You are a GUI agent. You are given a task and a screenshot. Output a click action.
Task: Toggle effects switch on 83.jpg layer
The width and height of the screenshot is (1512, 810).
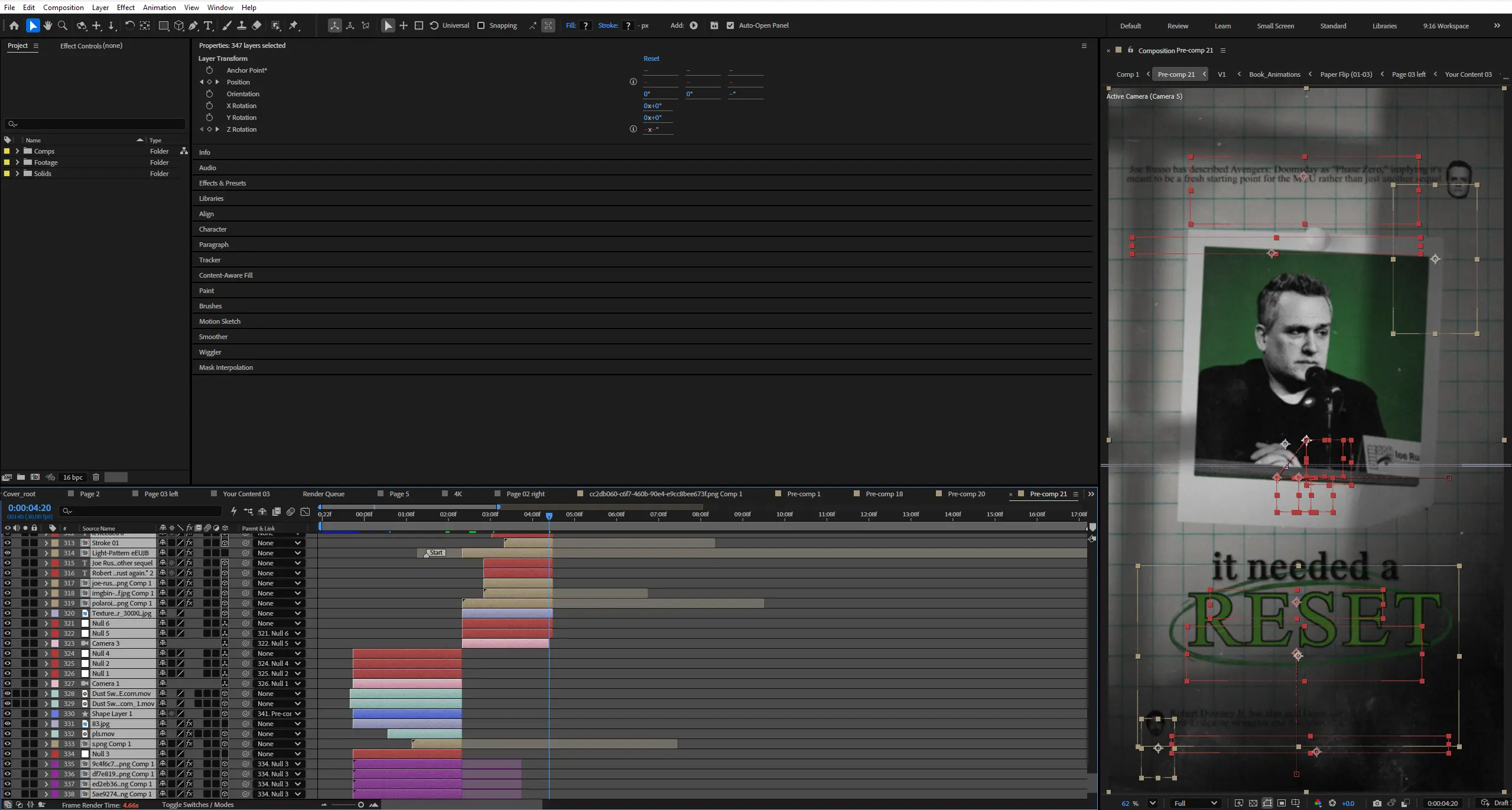tap(189, 724)
